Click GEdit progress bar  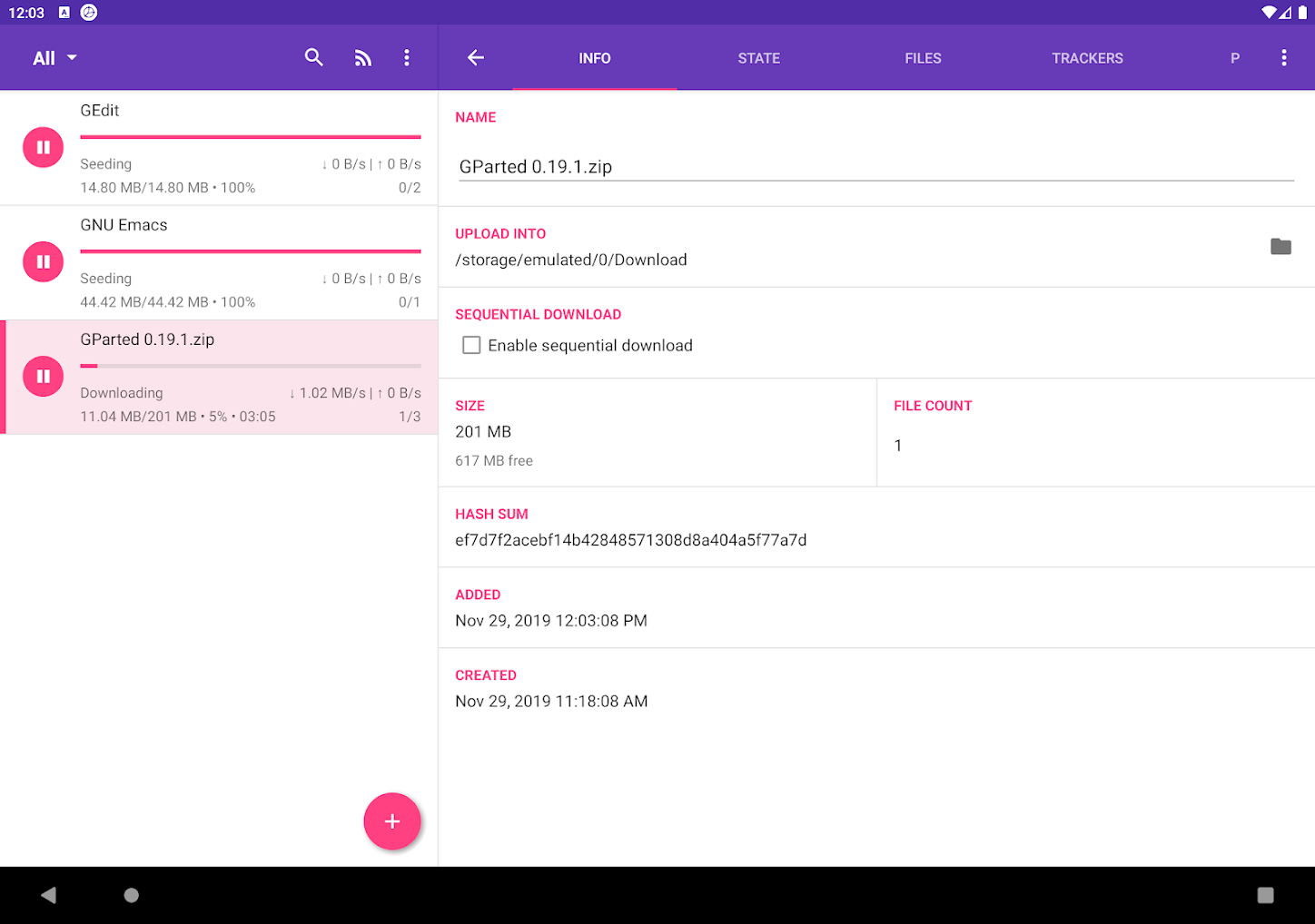[x=251, y=137]
